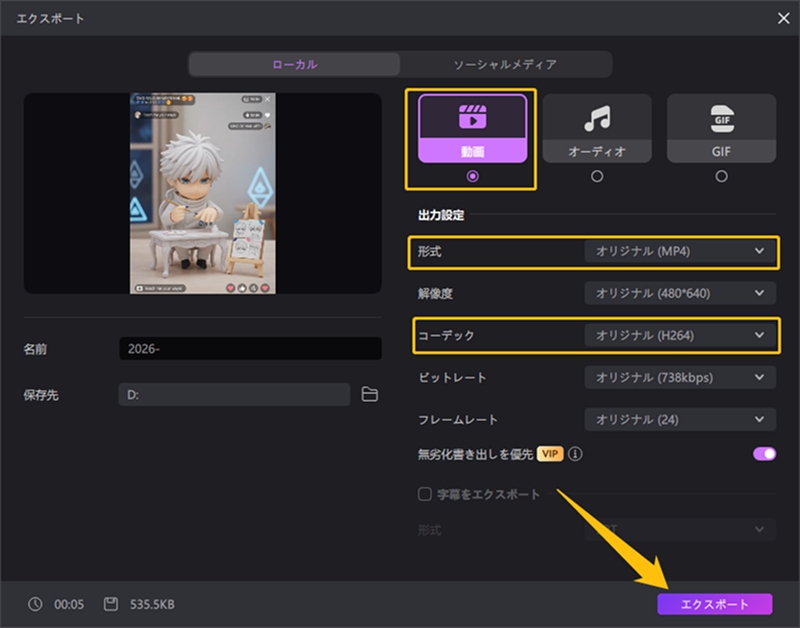Viewport: 800px width, 628px height.
Task: Choose the オーディオ radio button
Action: click(597, 176)
